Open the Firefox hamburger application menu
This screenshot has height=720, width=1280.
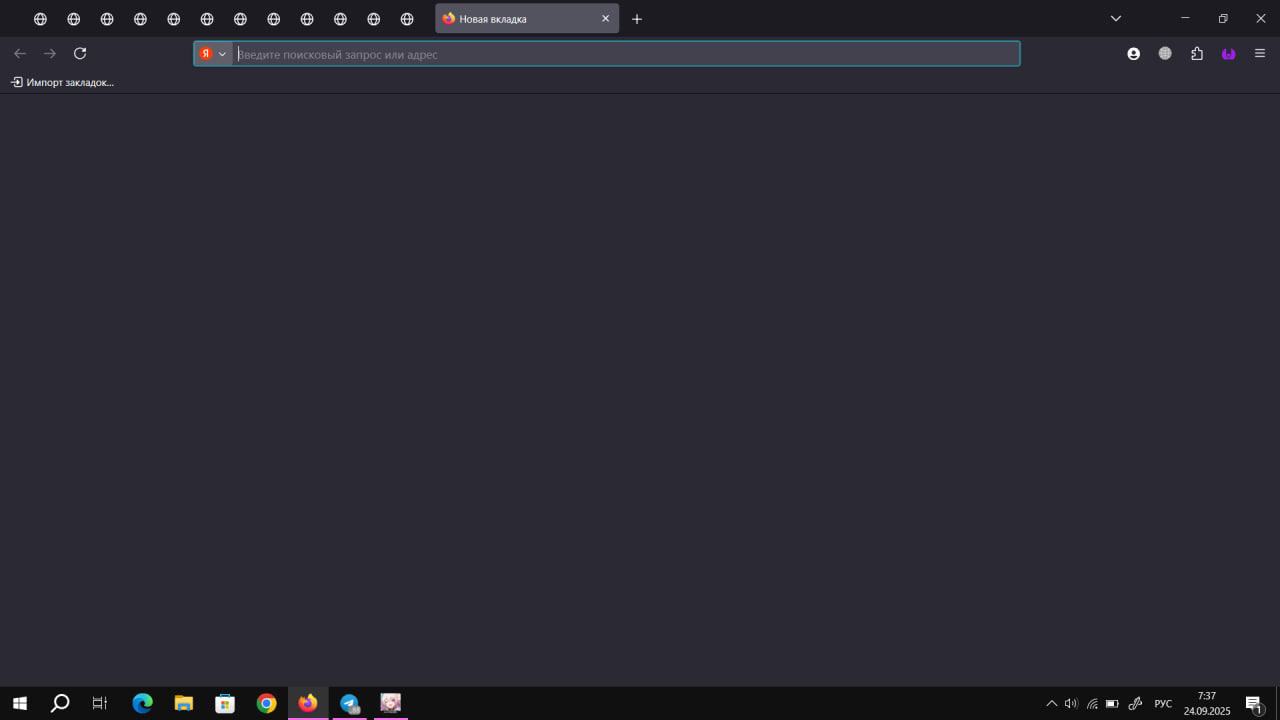[1260, 54]
